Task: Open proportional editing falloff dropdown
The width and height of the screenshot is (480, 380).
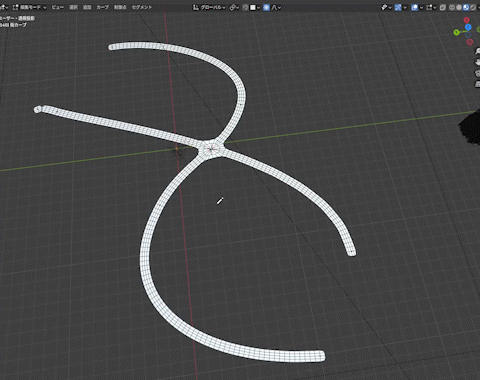Action: 276,7
